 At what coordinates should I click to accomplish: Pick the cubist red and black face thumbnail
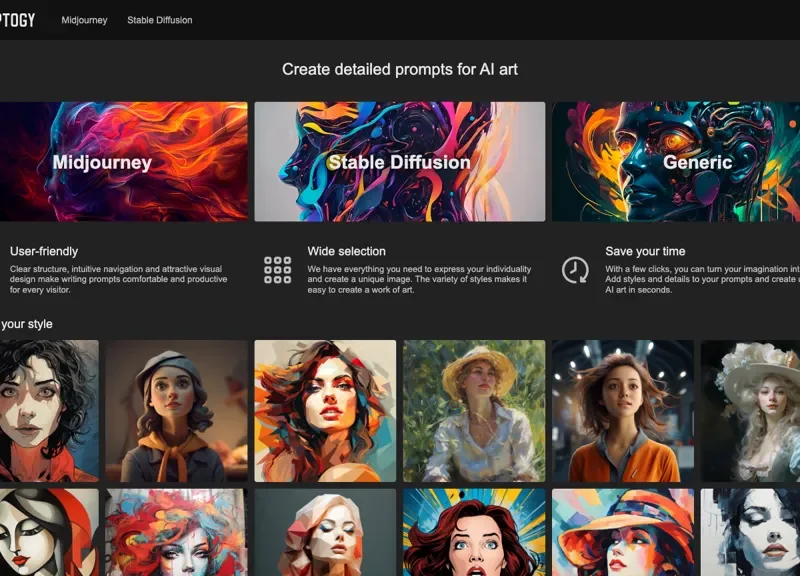pos(49,533)
